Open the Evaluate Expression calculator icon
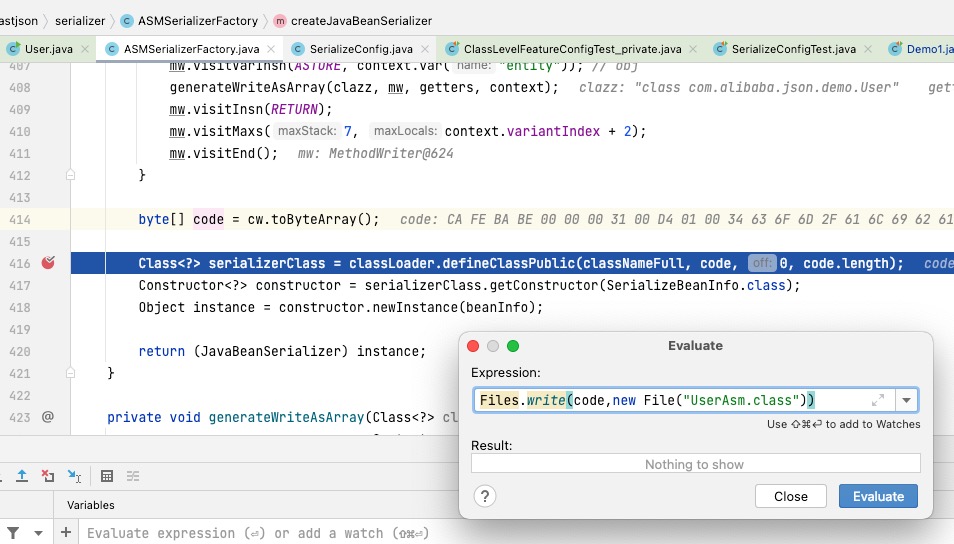This screenshot has height=544, width=954. pyautogui.click(x=107, y=476)
